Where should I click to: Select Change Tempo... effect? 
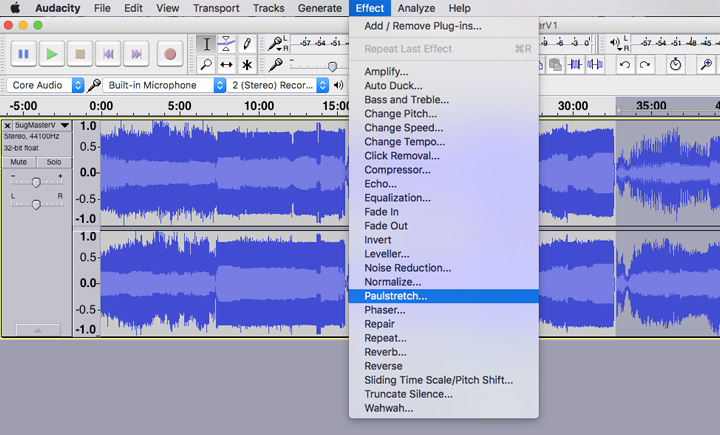point(444,142)
